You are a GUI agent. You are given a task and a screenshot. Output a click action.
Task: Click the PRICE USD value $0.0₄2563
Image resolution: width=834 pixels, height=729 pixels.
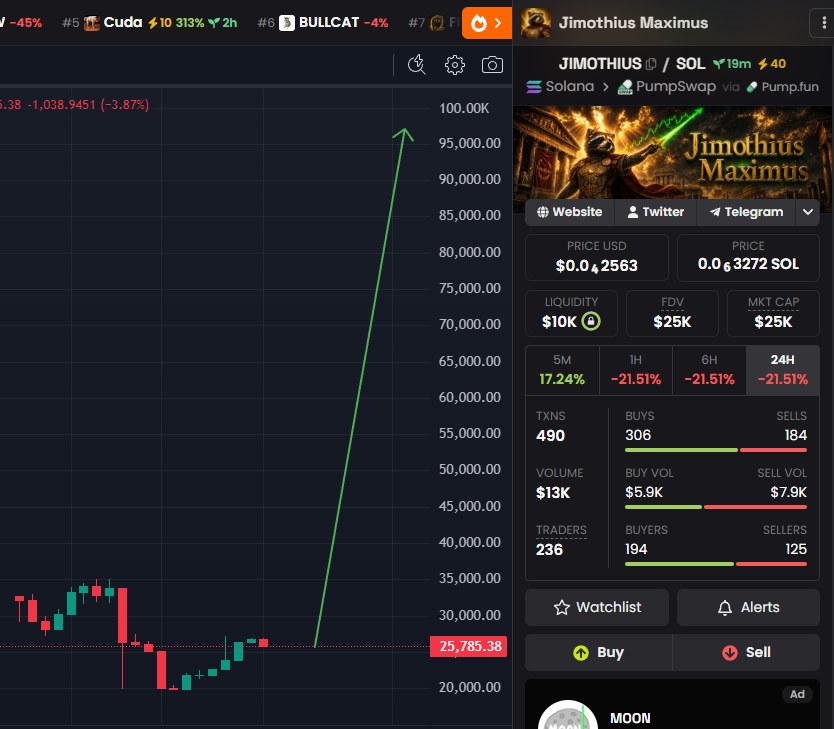click(x=596, y=266)
